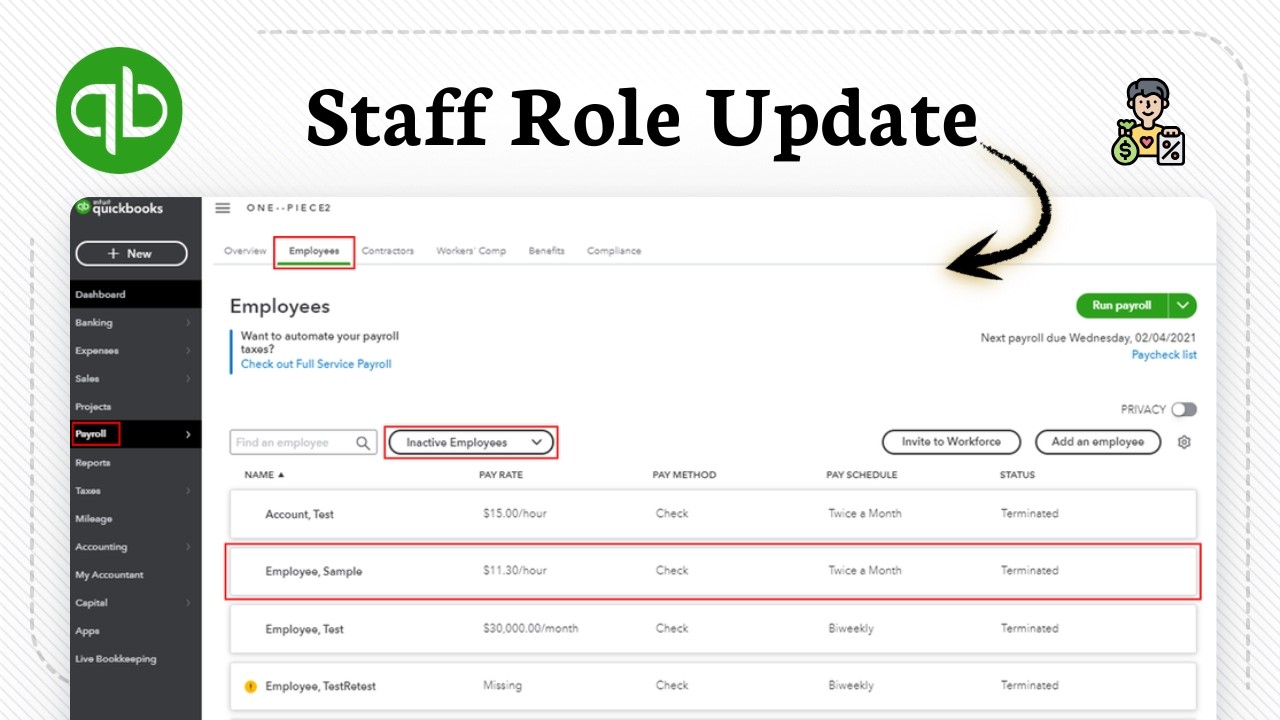Open Reports in the sidebar

pyautogui.click(x=93, y=463)
